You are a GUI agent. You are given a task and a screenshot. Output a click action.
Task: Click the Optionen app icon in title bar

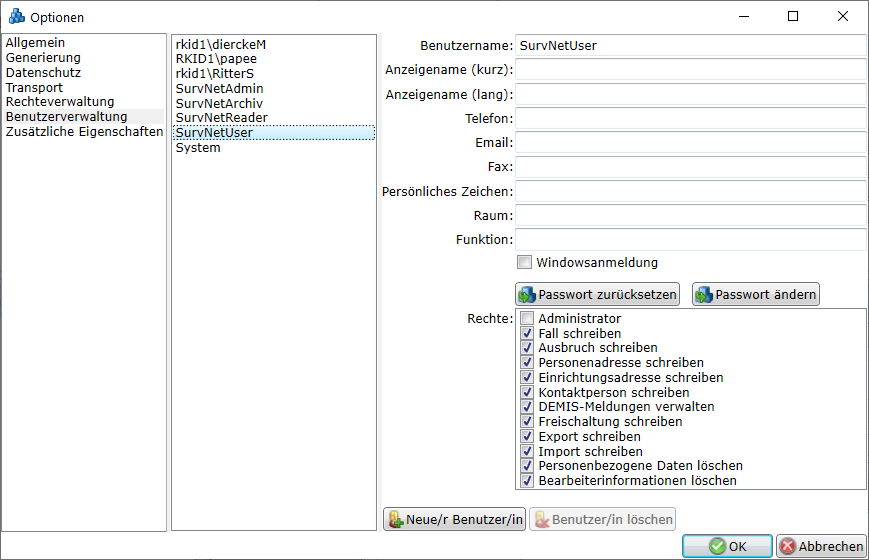coord(16,17)
